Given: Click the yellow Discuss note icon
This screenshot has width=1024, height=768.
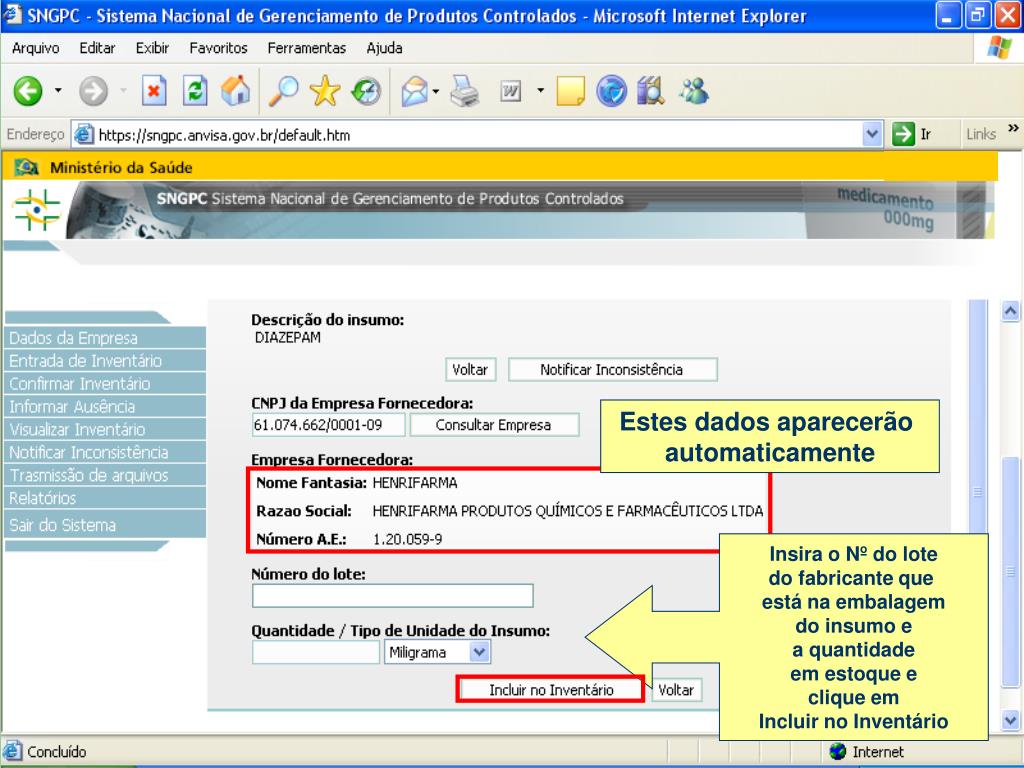Looking at the screenshot, I should point(570,91).
